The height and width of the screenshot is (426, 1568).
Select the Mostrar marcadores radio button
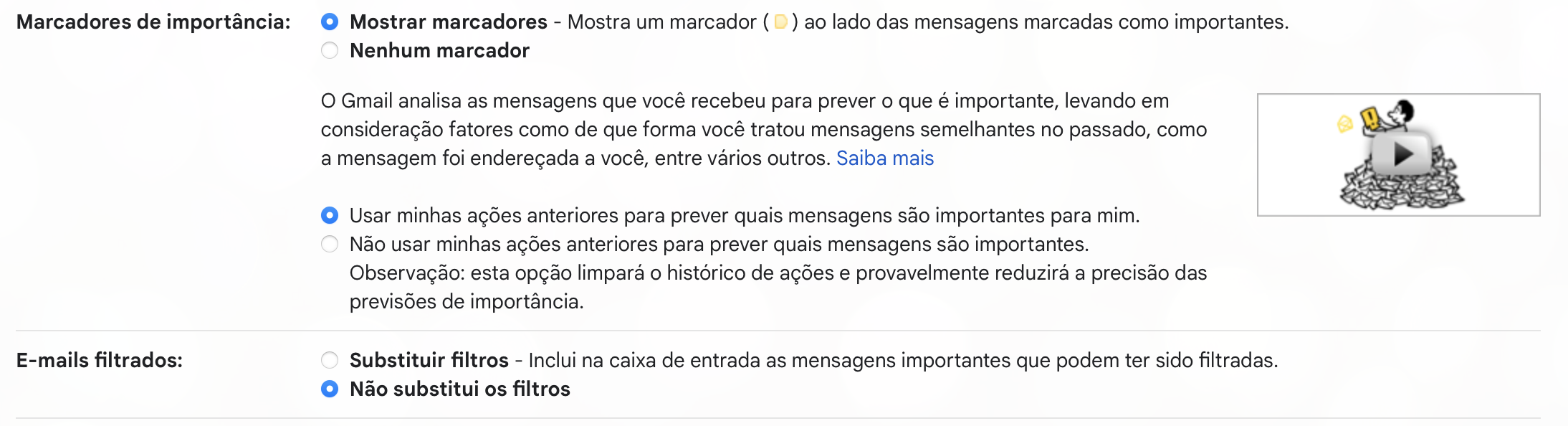330,22
